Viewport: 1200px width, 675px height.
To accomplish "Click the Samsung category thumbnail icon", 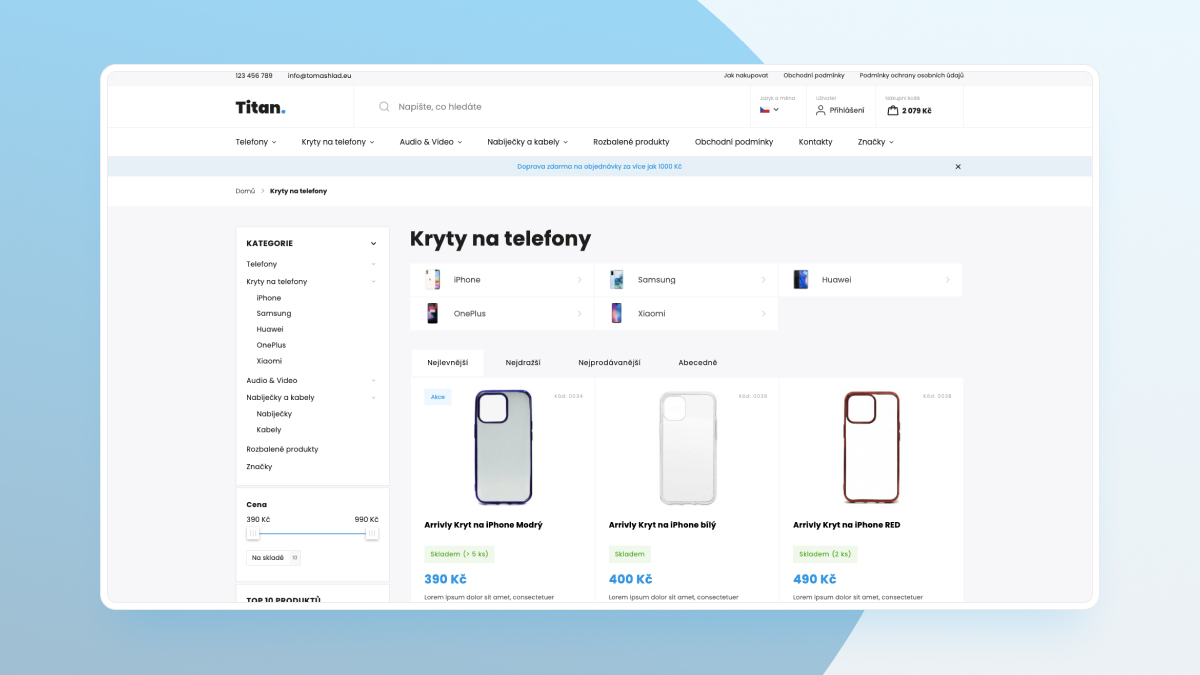I will click(x=617, y=280).
